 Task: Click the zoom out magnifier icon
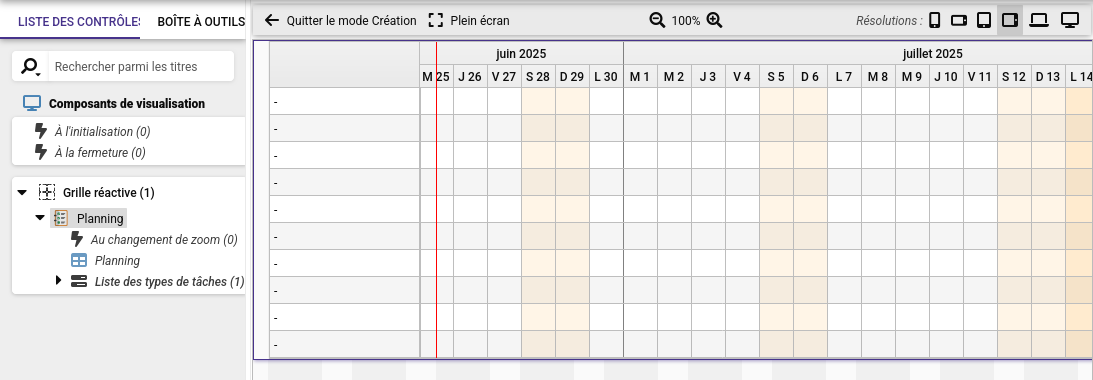[657, 20]
